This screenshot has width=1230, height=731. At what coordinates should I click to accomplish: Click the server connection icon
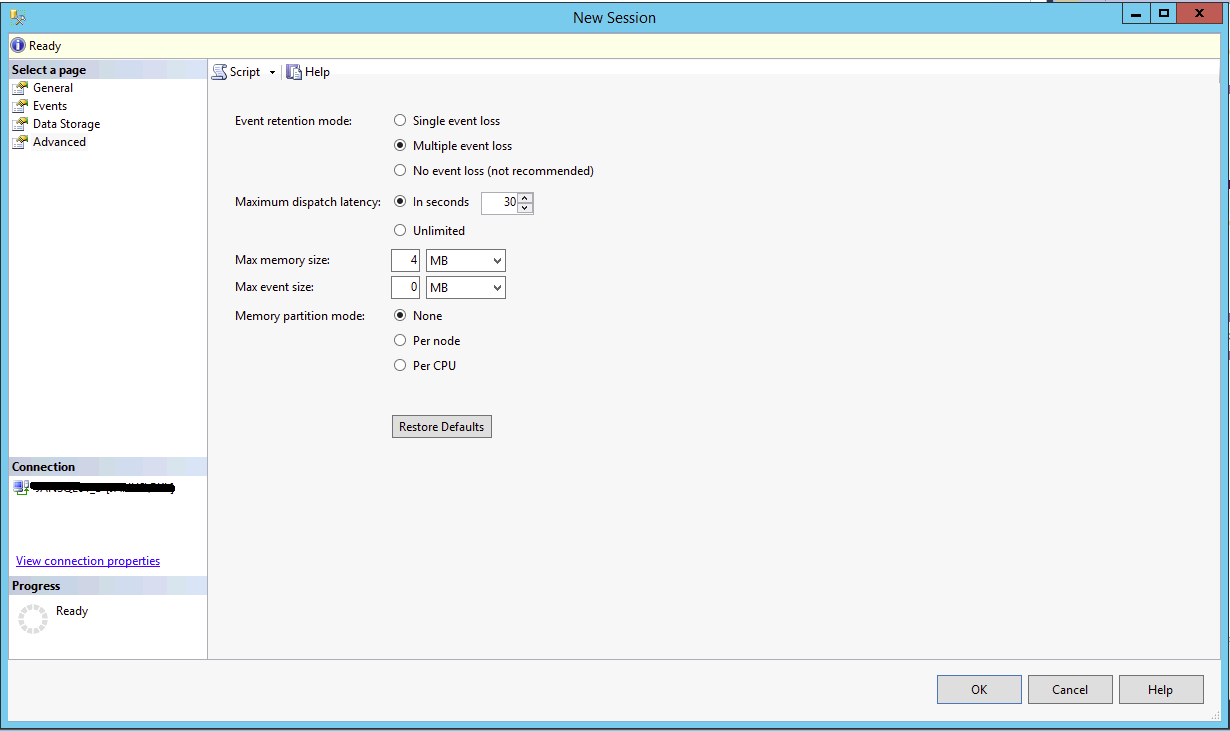(x=21, y=487)
